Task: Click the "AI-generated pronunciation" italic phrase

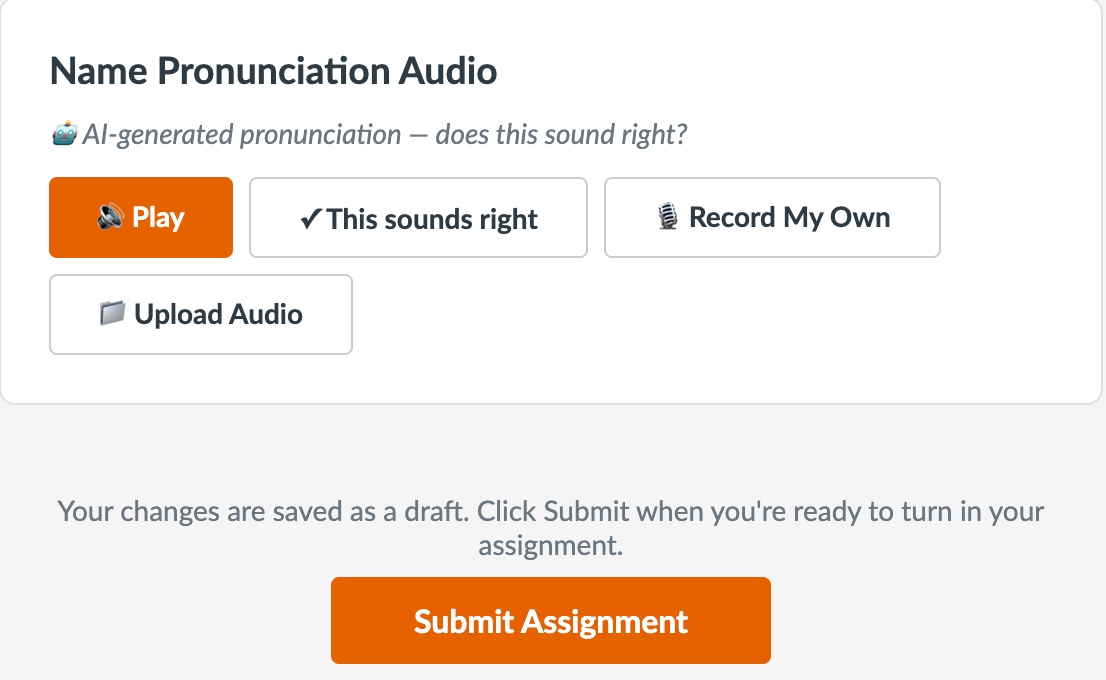Action: click(x=242, y=135)
